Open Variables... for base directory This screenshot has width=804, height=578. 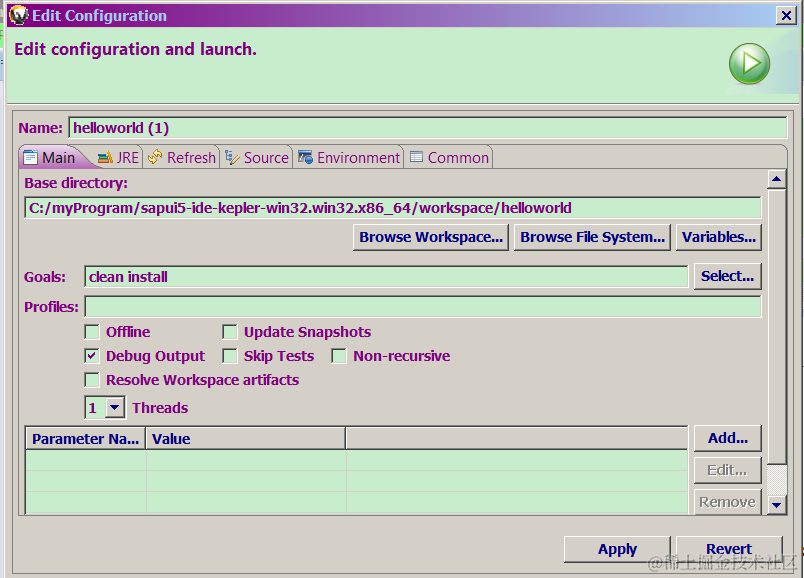pyautogui.click(x=718, y=237)
